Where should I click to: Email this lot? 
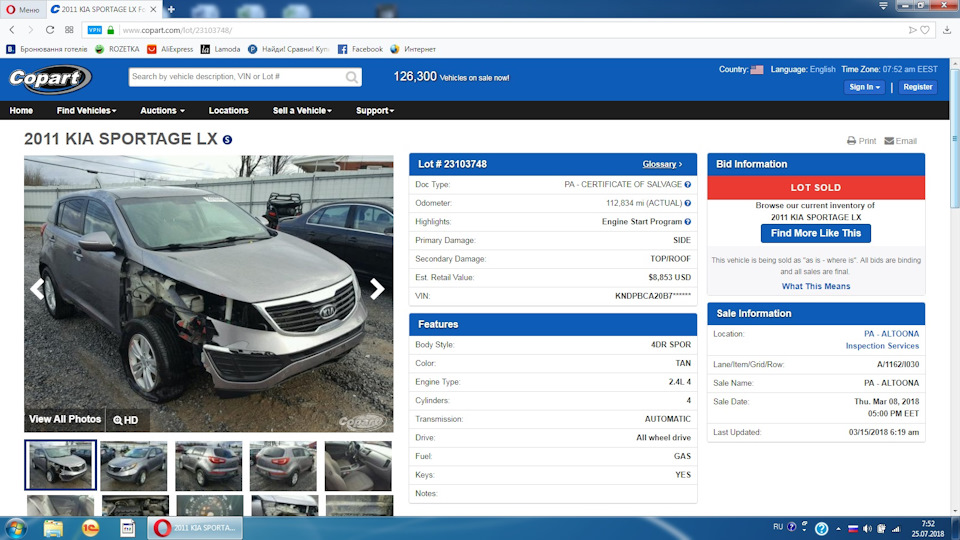click(900, 141)
